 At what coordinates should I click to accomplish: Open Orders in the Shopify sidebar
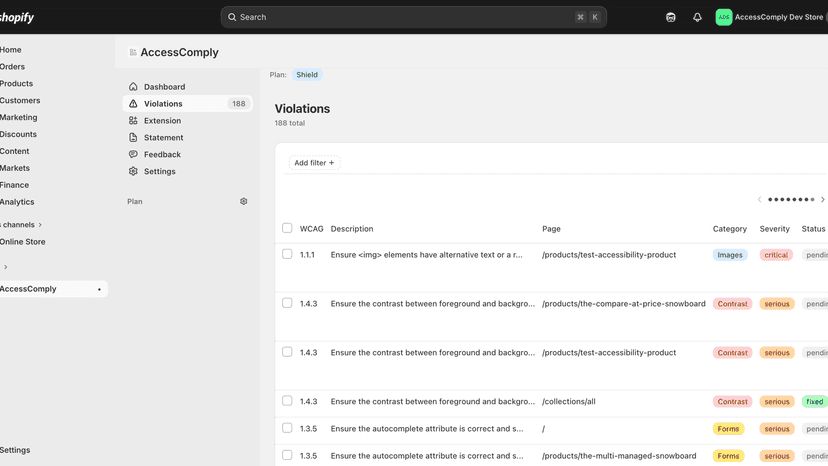(x=12, y=67)
